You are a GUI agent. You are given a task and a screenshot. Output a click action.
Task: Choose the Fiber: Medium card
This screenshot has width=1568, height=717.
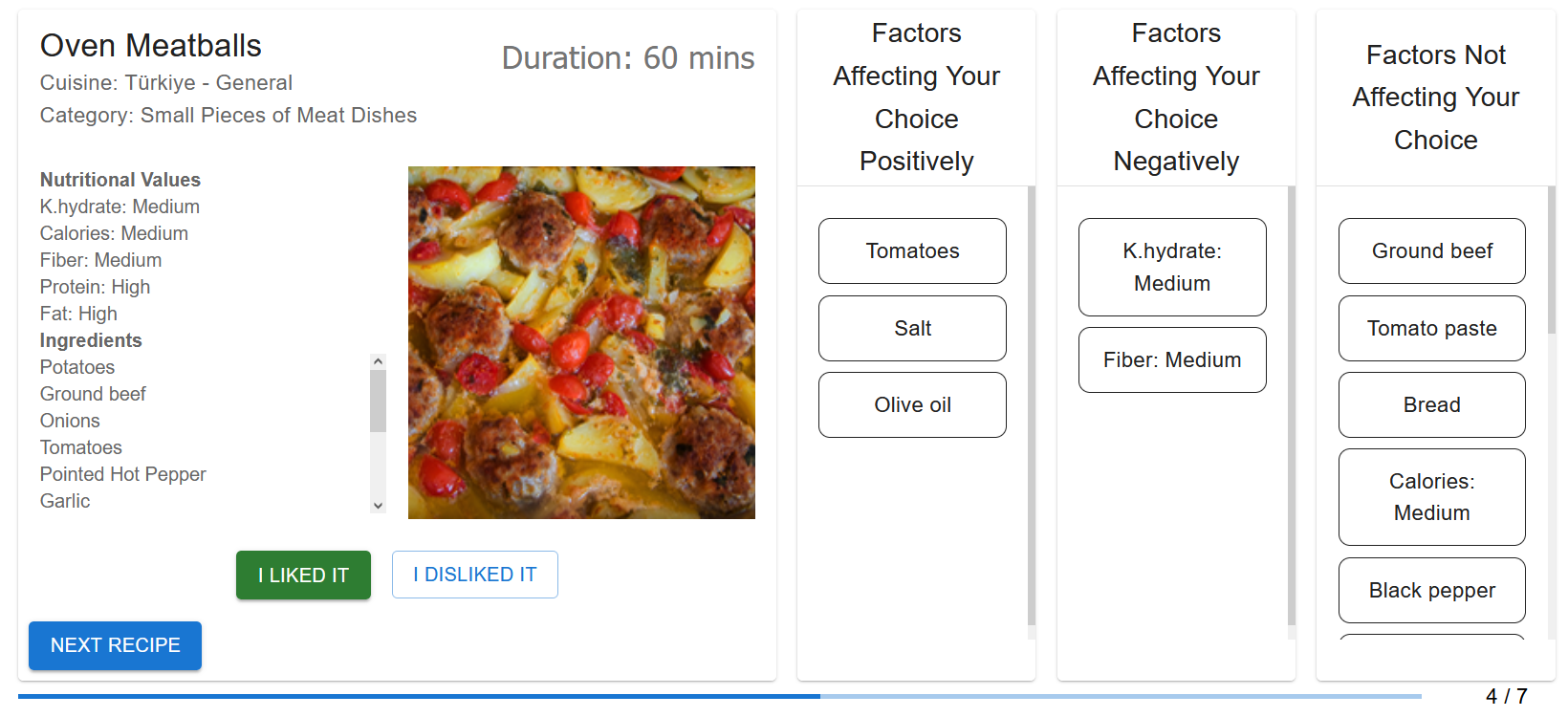coord(1172,359)
